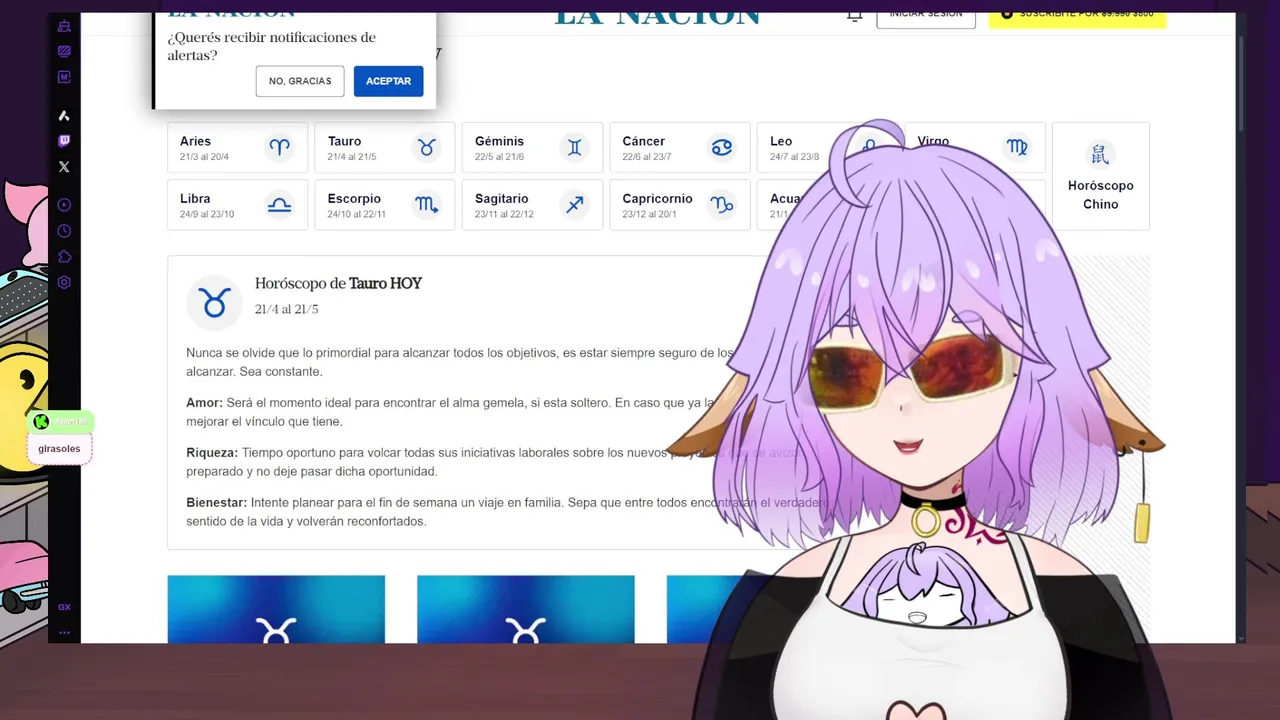Select the Aries sign card
This screenshot has height=720, width=1280.
tap(238, 148)
